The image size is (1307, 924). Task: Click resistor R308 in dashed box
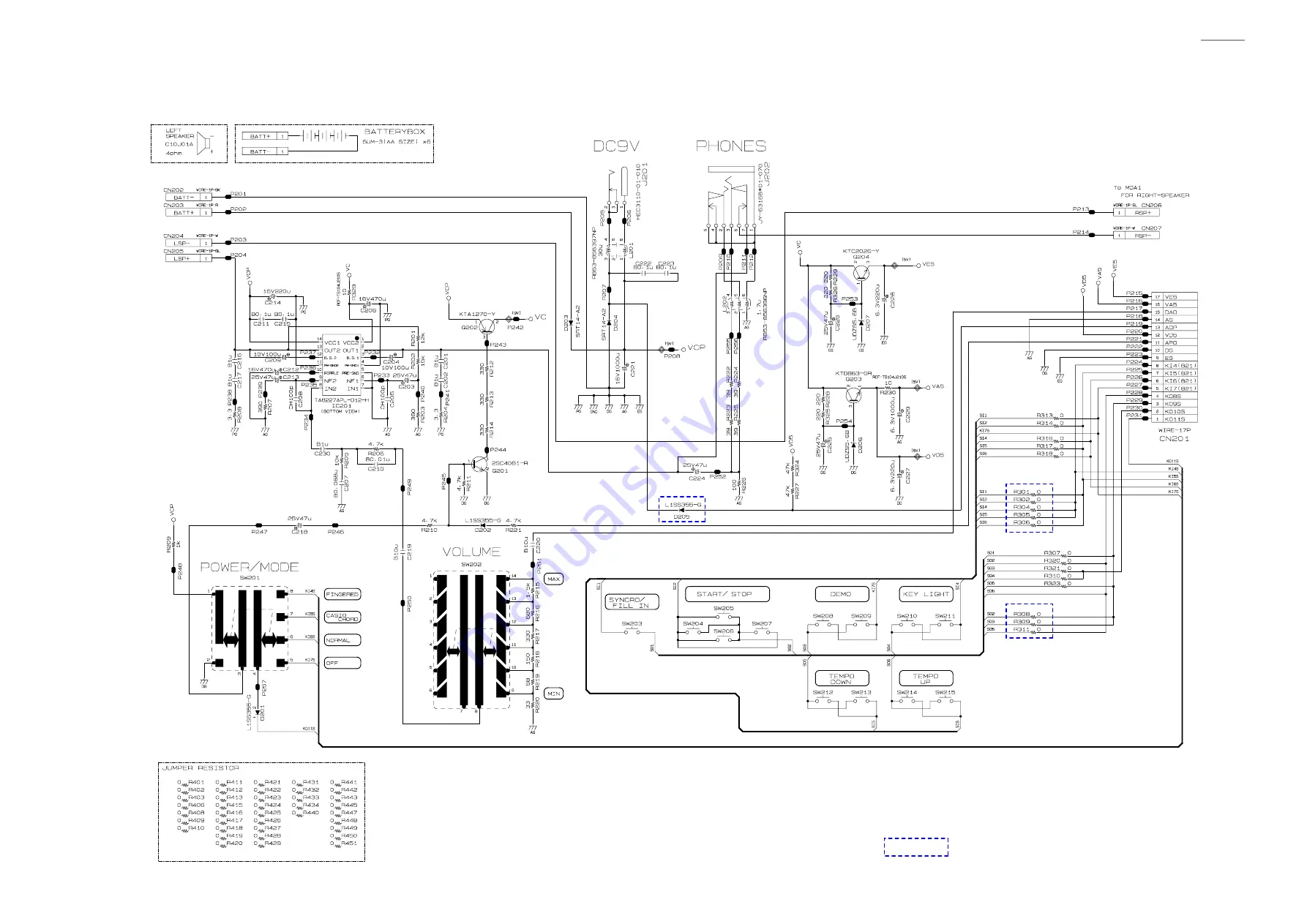[x=1027, y=614]
